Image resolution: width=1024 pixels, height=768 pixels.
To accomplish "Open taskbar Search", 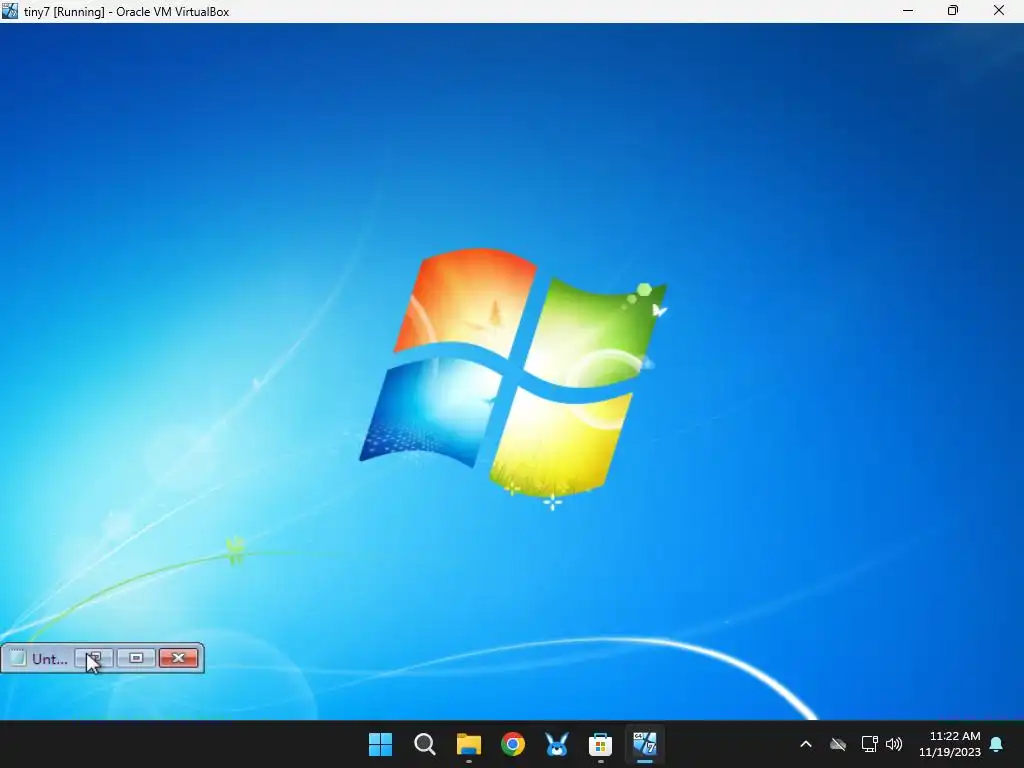I will point(424,744).
